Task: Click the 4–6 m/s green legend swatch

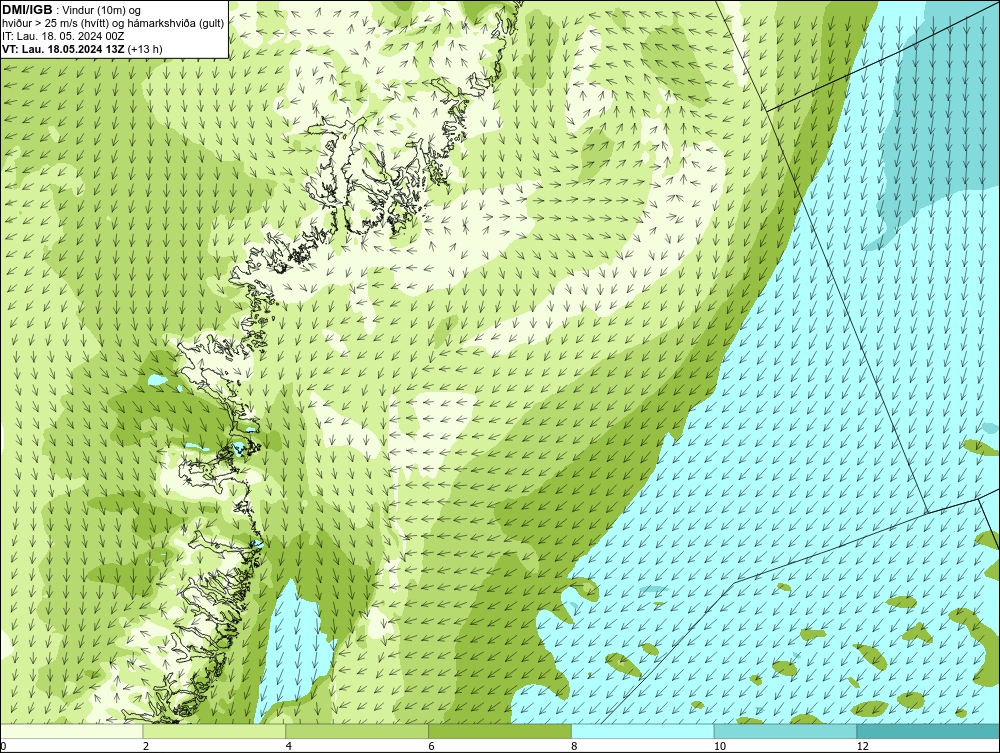Action: tap(357, 731)
